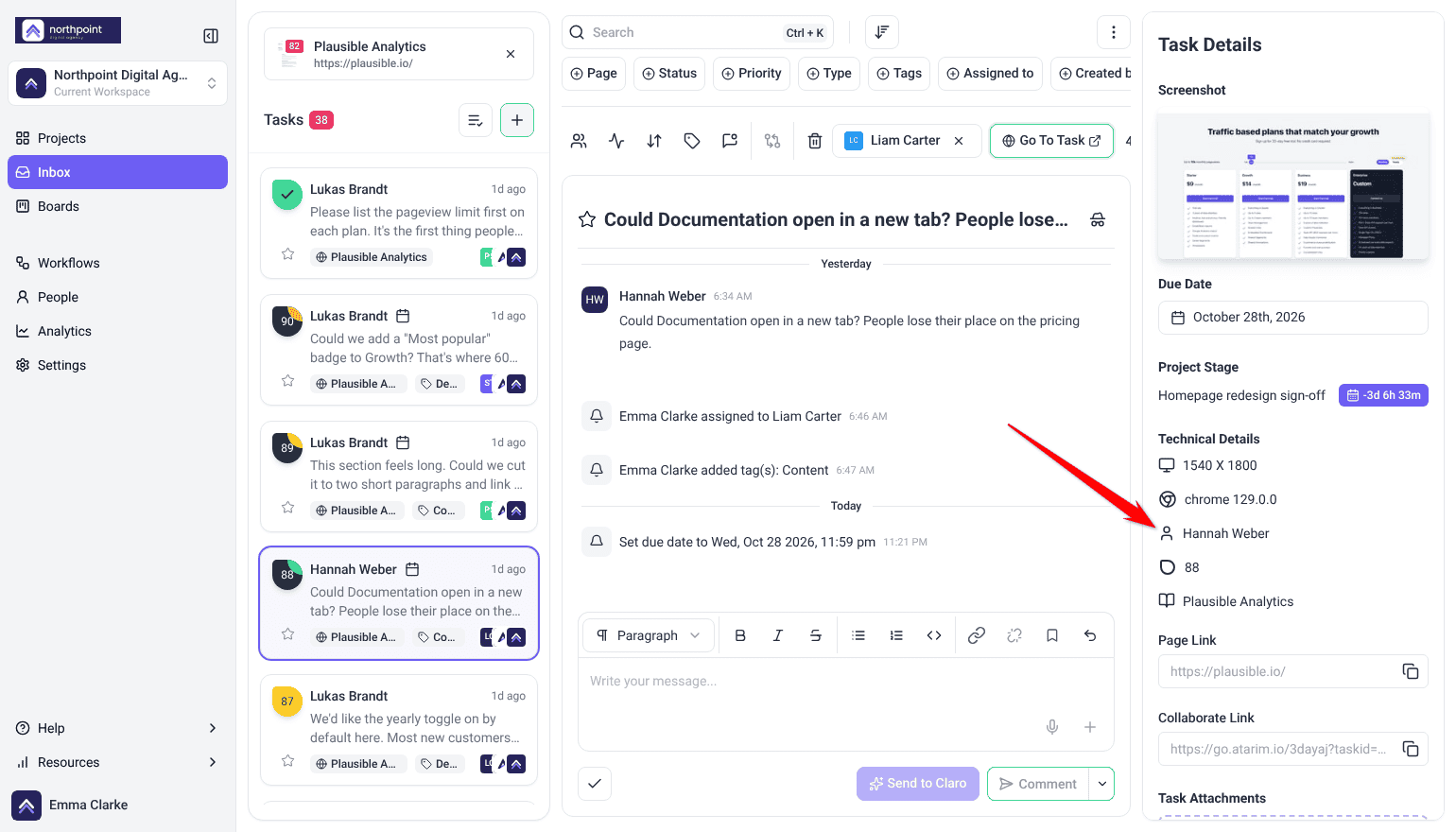The height and width of the screenshot is (832, 1456).
Task: Open the three-dot more options menu
Action: pos(1114,32)
